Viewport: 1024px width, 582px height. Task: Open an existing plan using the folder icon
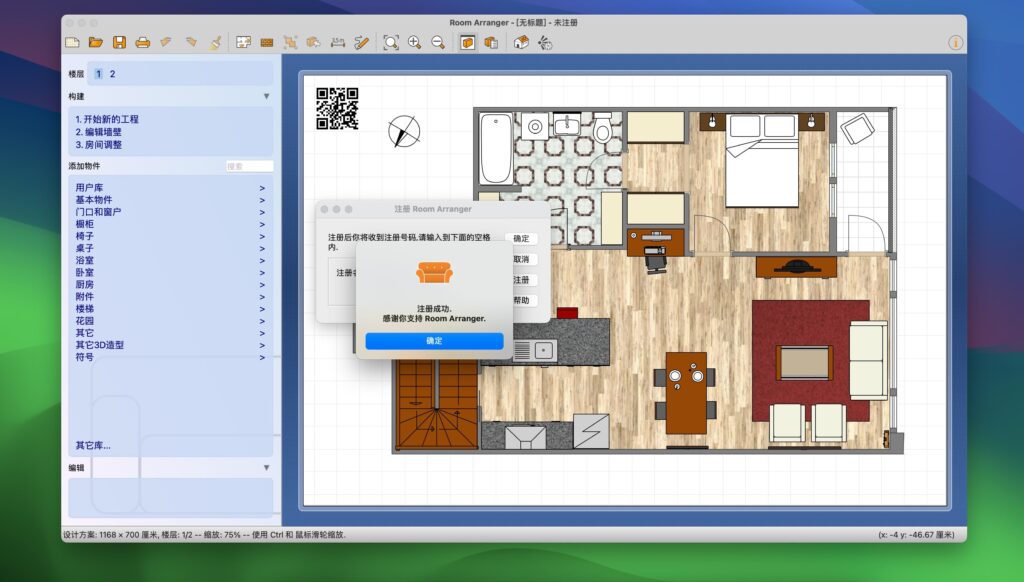[97, 43]
